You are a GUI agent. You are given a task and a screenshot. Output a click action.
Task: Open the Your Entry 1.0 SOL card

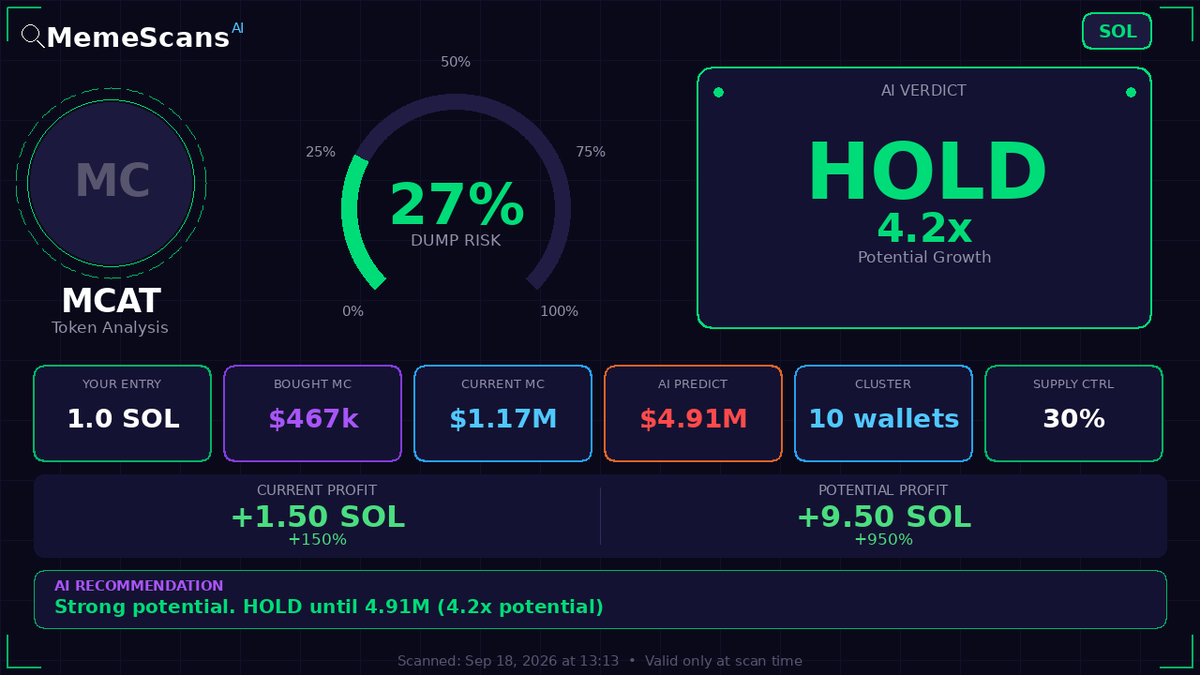[123, 414]
